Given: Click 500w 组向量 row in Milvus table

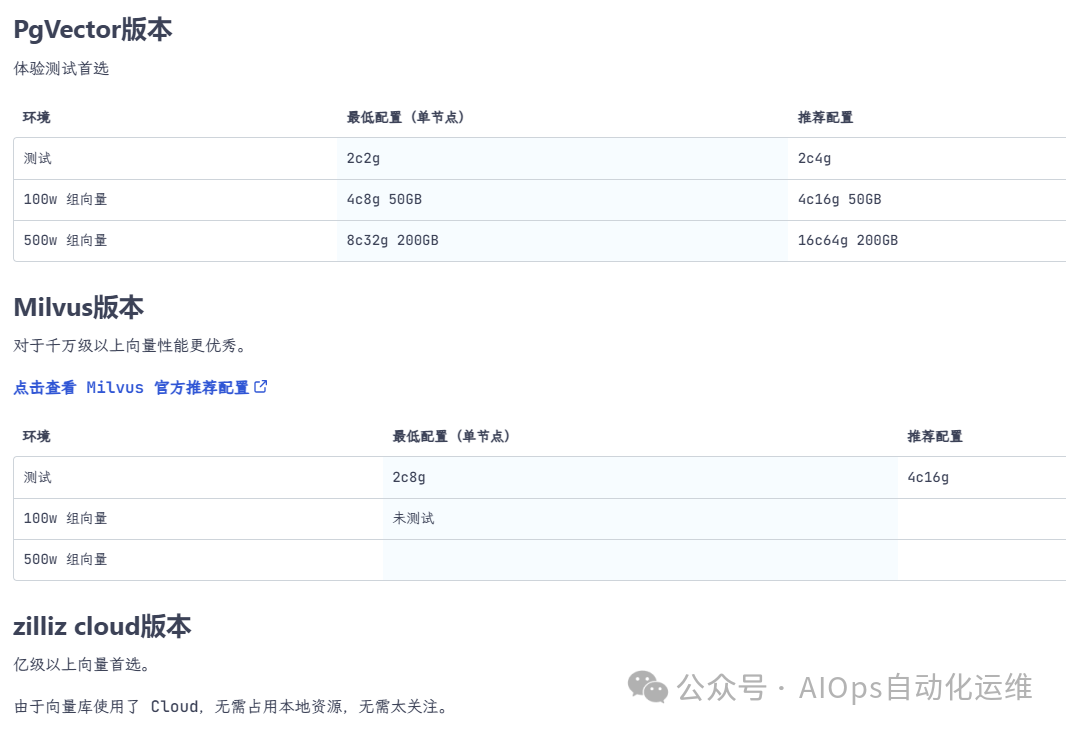Looking at the screenshot, I should click(540, 559).
